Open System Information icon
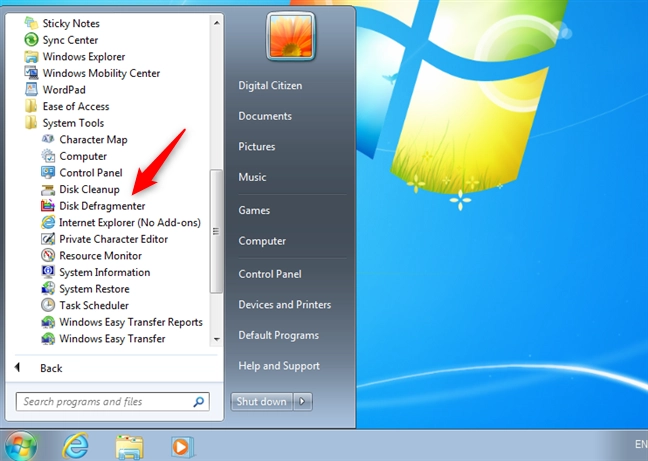 point(48,272)
